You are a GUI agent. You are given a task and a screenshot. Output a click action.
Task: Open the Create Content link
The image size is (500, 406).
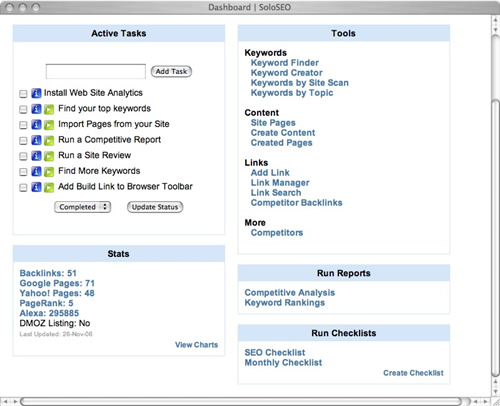283,133
